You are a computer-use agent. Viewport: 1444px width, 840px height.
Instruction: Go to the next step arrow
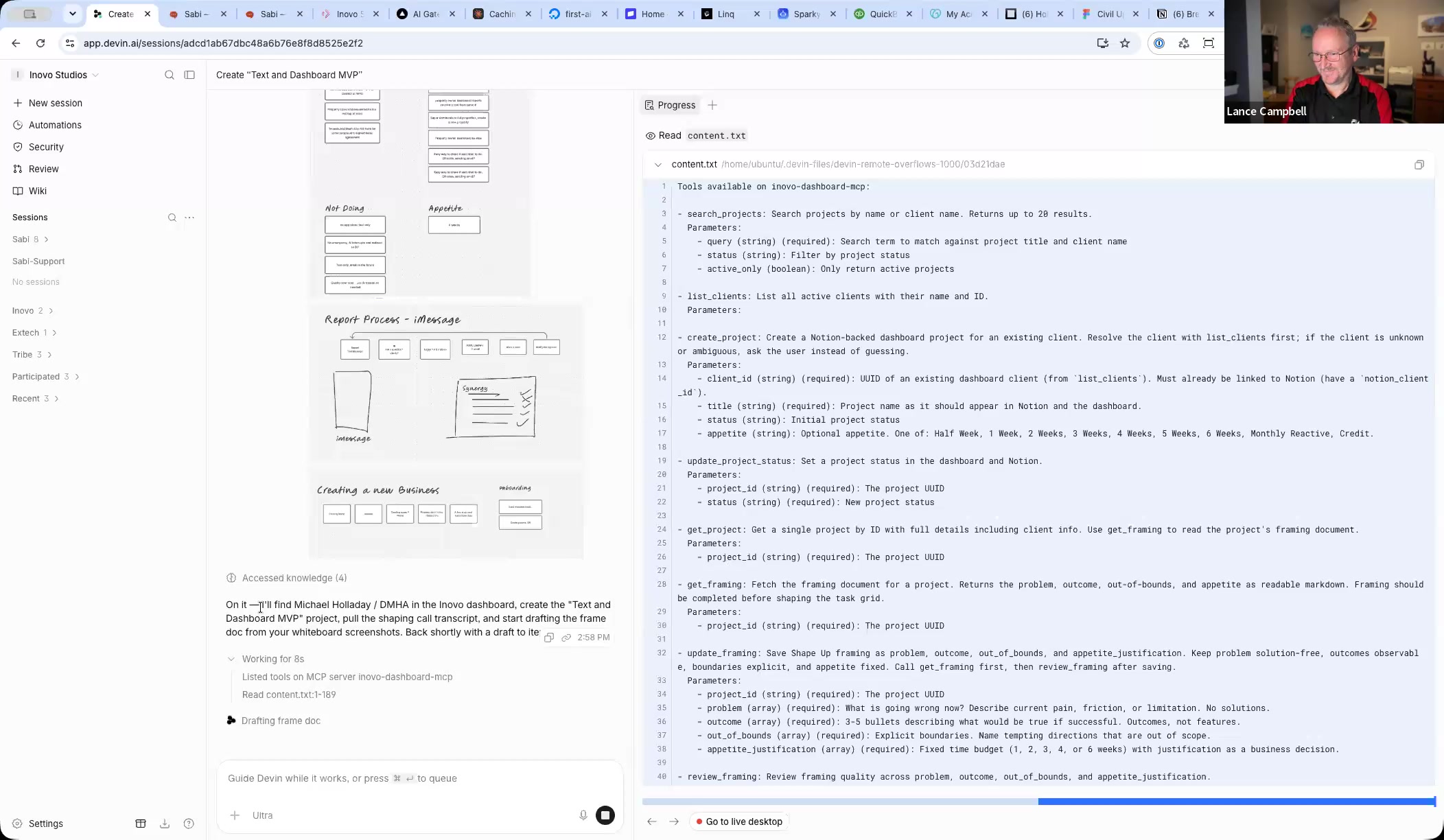click(674, 821)
